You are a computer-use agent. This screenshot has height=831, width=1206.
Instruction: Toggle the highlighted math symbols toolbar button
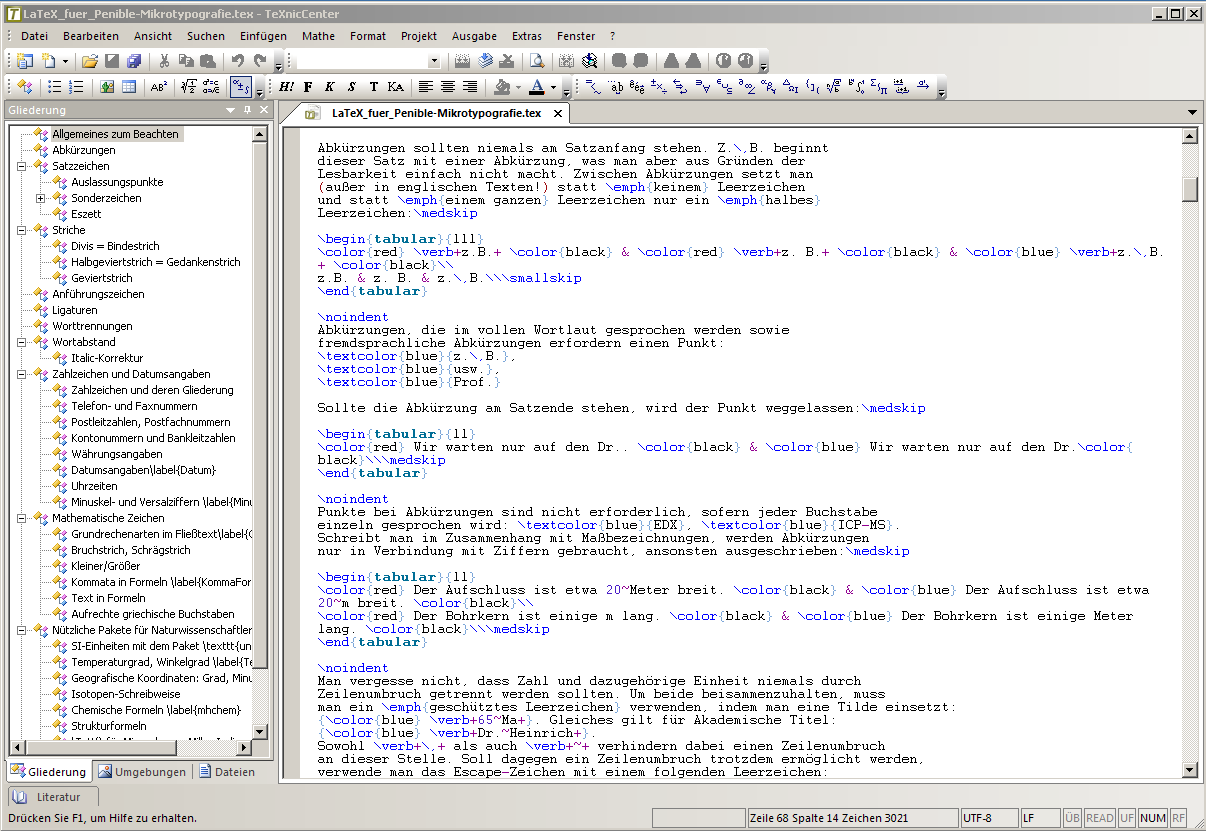240,87
